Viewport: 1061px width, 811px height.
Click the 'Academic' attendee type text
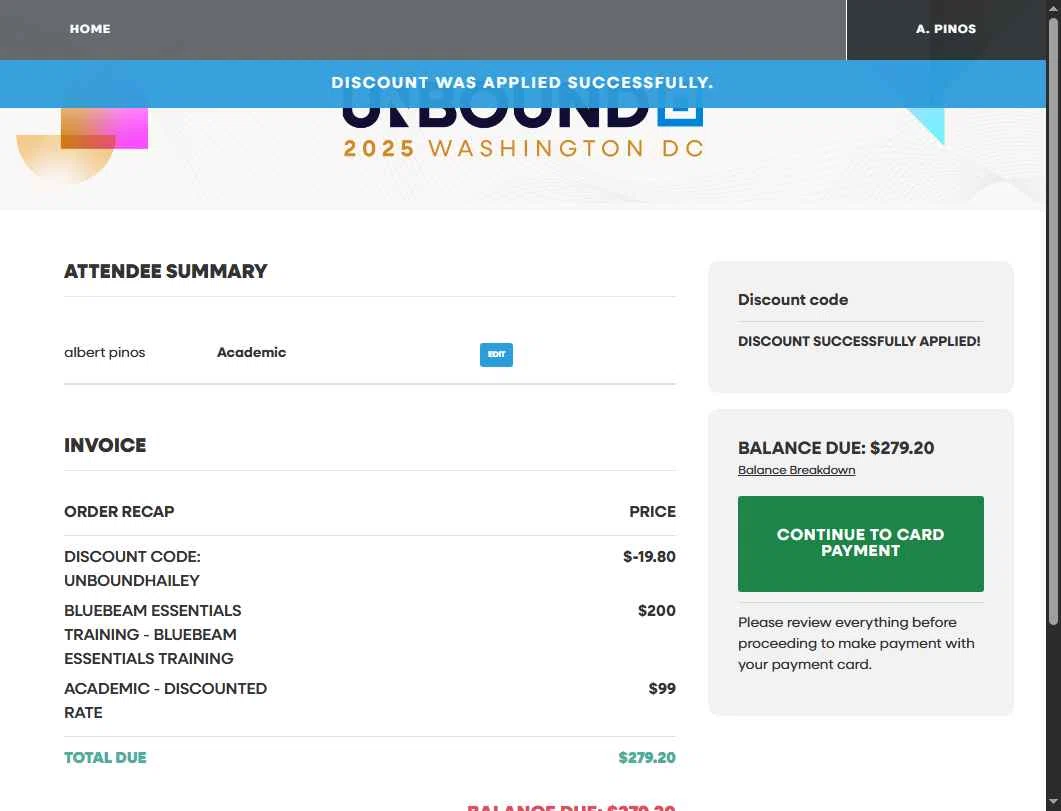pyautogui.click(x=251, y=352)
